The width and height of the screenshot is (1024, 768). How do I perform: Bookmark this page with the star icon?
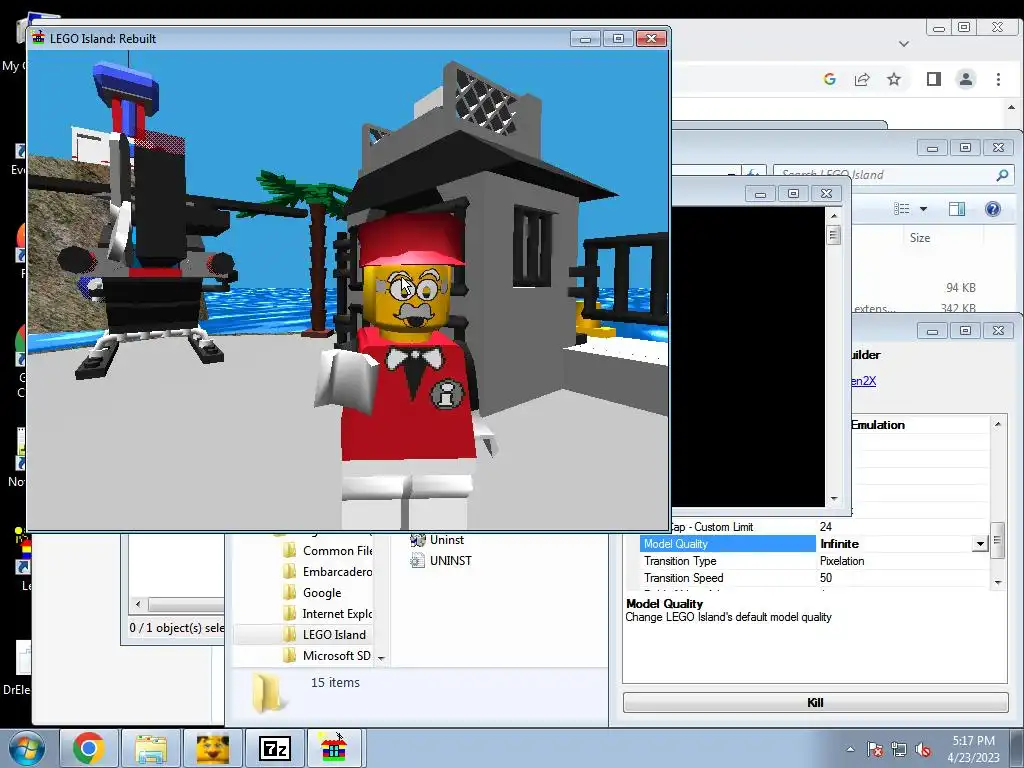893,79
